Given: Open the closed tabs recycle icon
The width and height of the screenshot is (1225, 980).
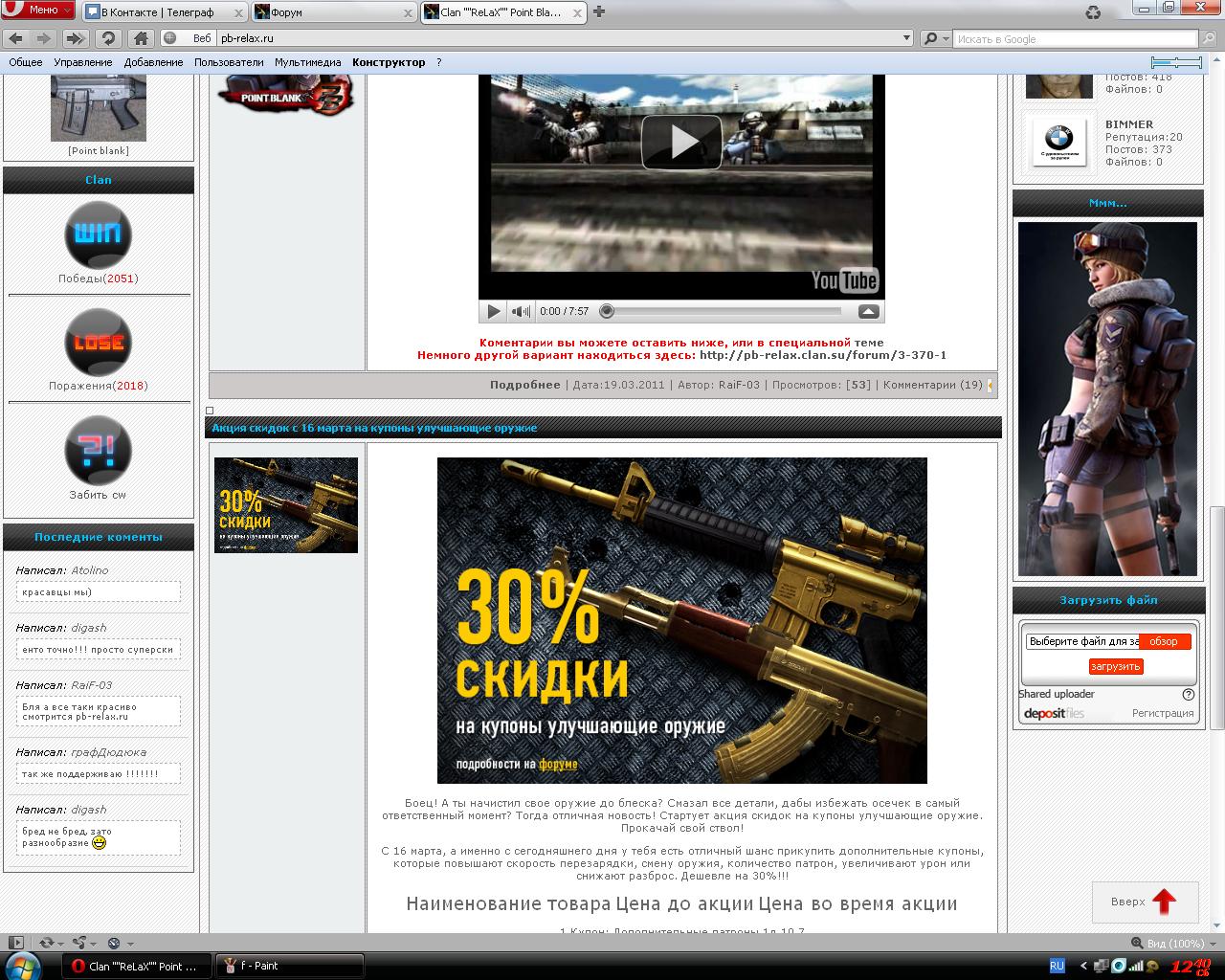Looking at the screenshot, I should [1093, 12].
